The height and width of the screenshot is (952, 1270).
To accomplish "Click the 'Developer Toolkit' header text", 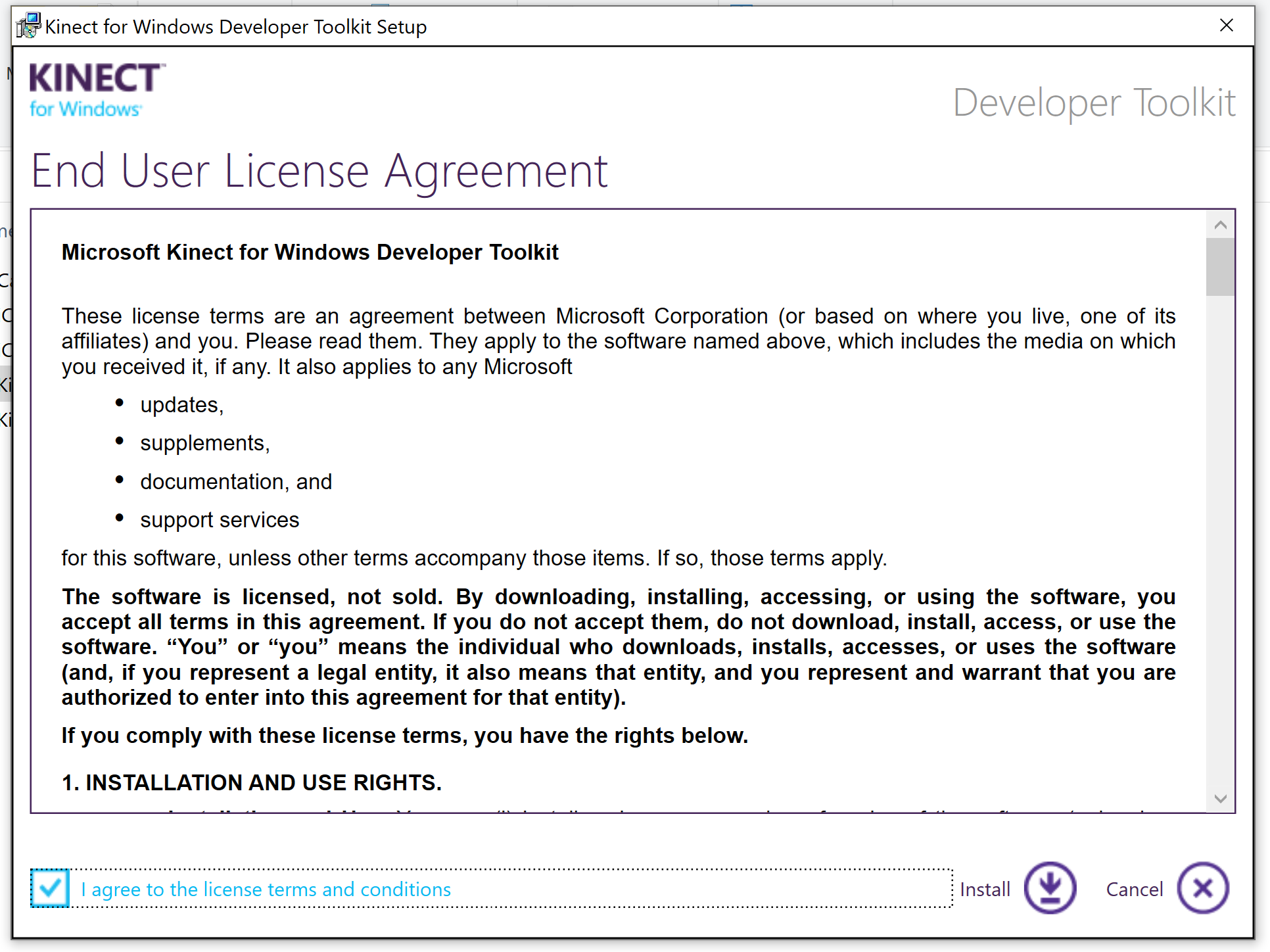I will point(1094,103).
